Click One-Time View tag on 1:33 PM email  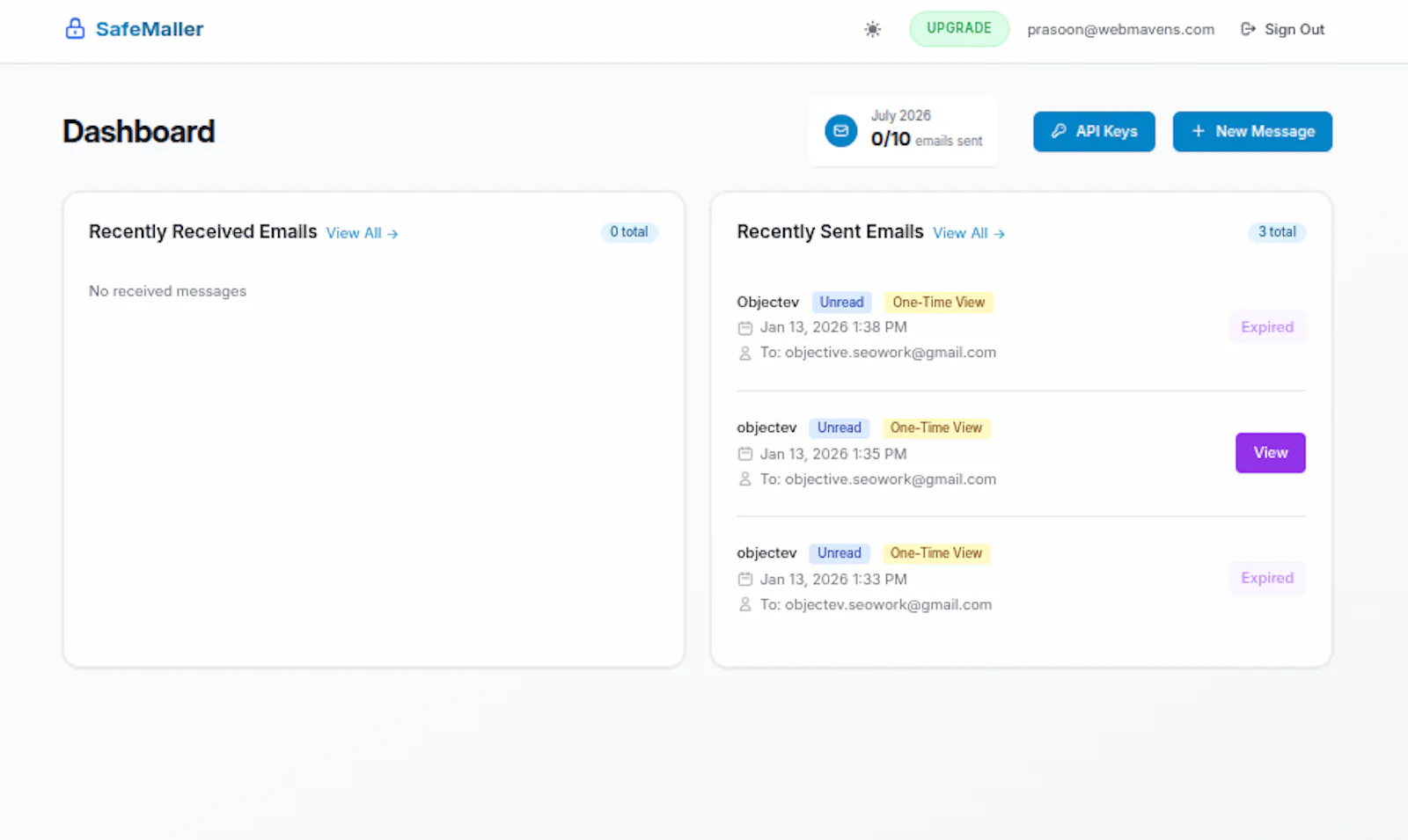click(x=936, y=553)
